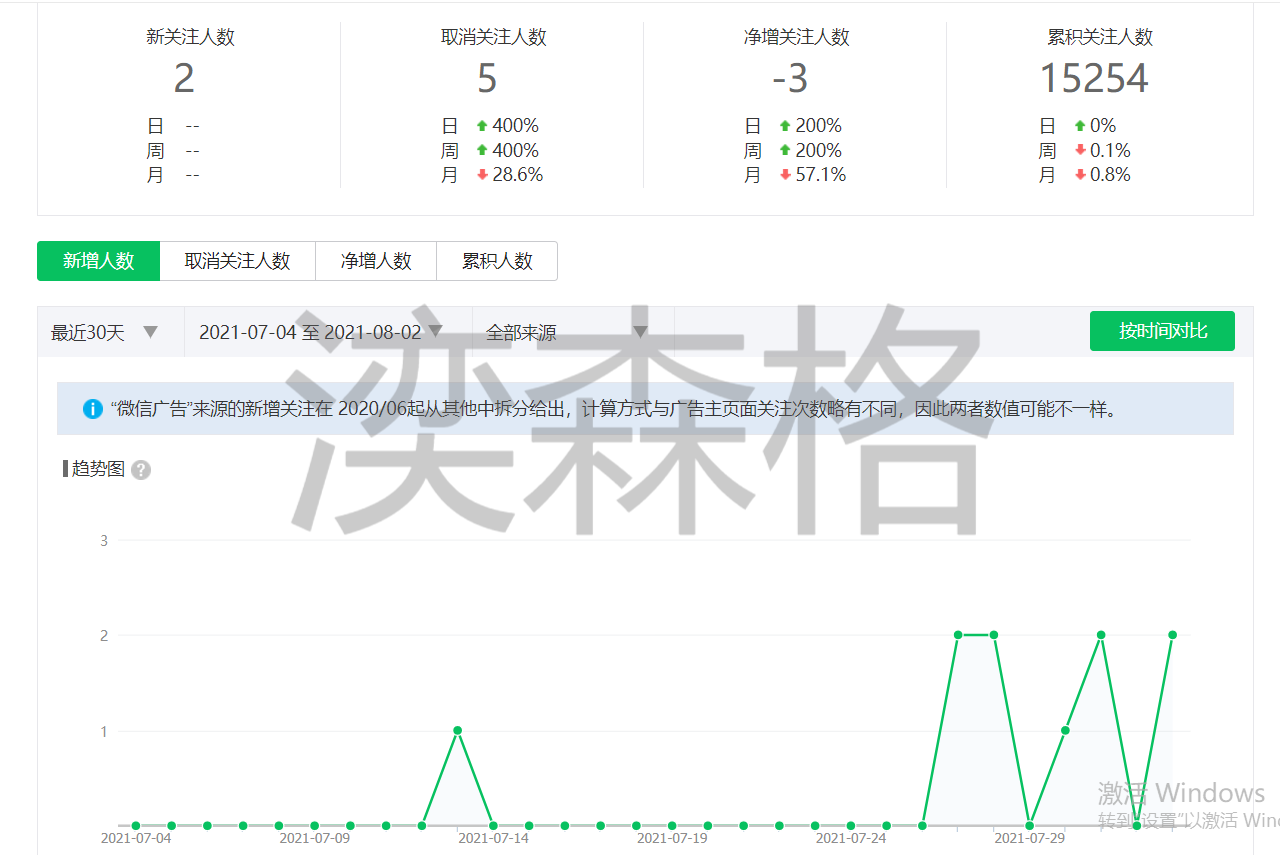Screen dimensions: 1280x855
Task: Click the green up arrow beside 0% under 累积关注人数
Action: coord(1080,126)
